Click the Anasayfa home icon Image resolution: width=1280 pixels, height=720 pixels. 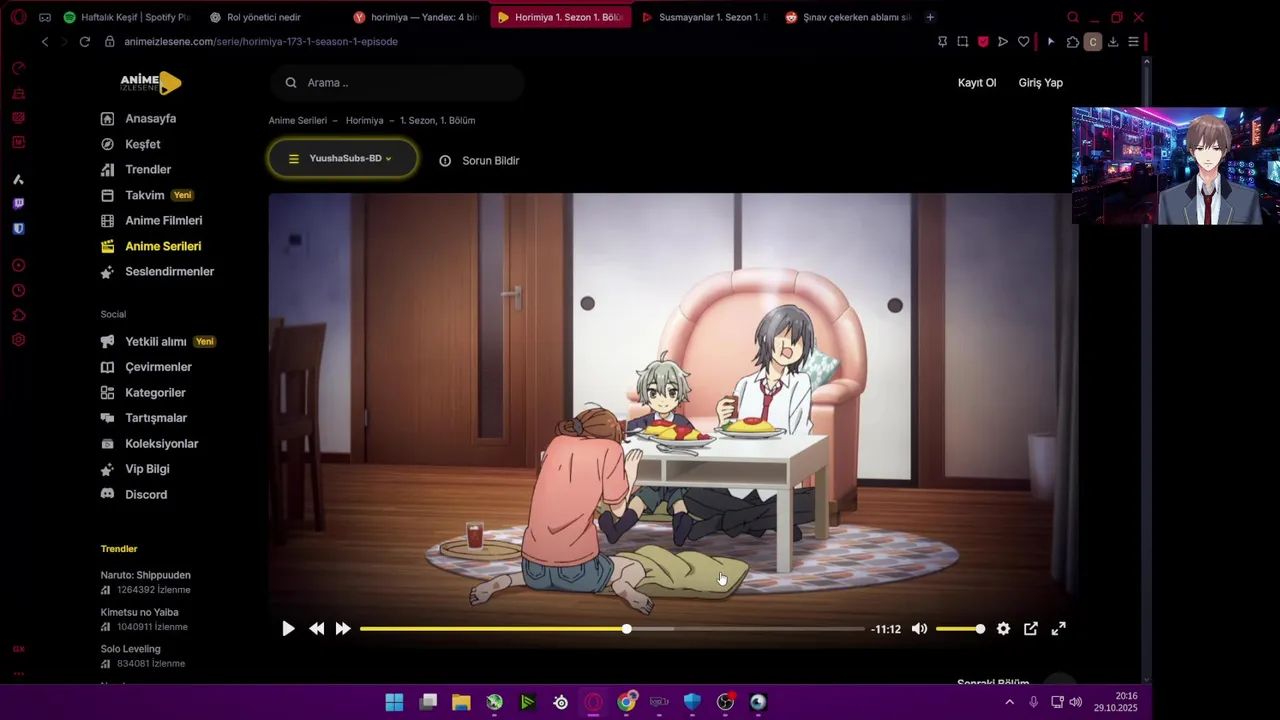click(x=107, y=118)
